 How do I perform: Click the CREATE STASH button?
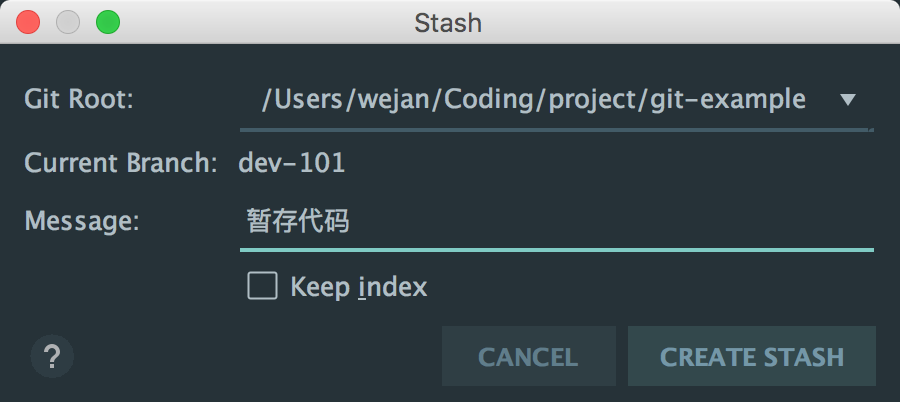(x=752, y=356)
